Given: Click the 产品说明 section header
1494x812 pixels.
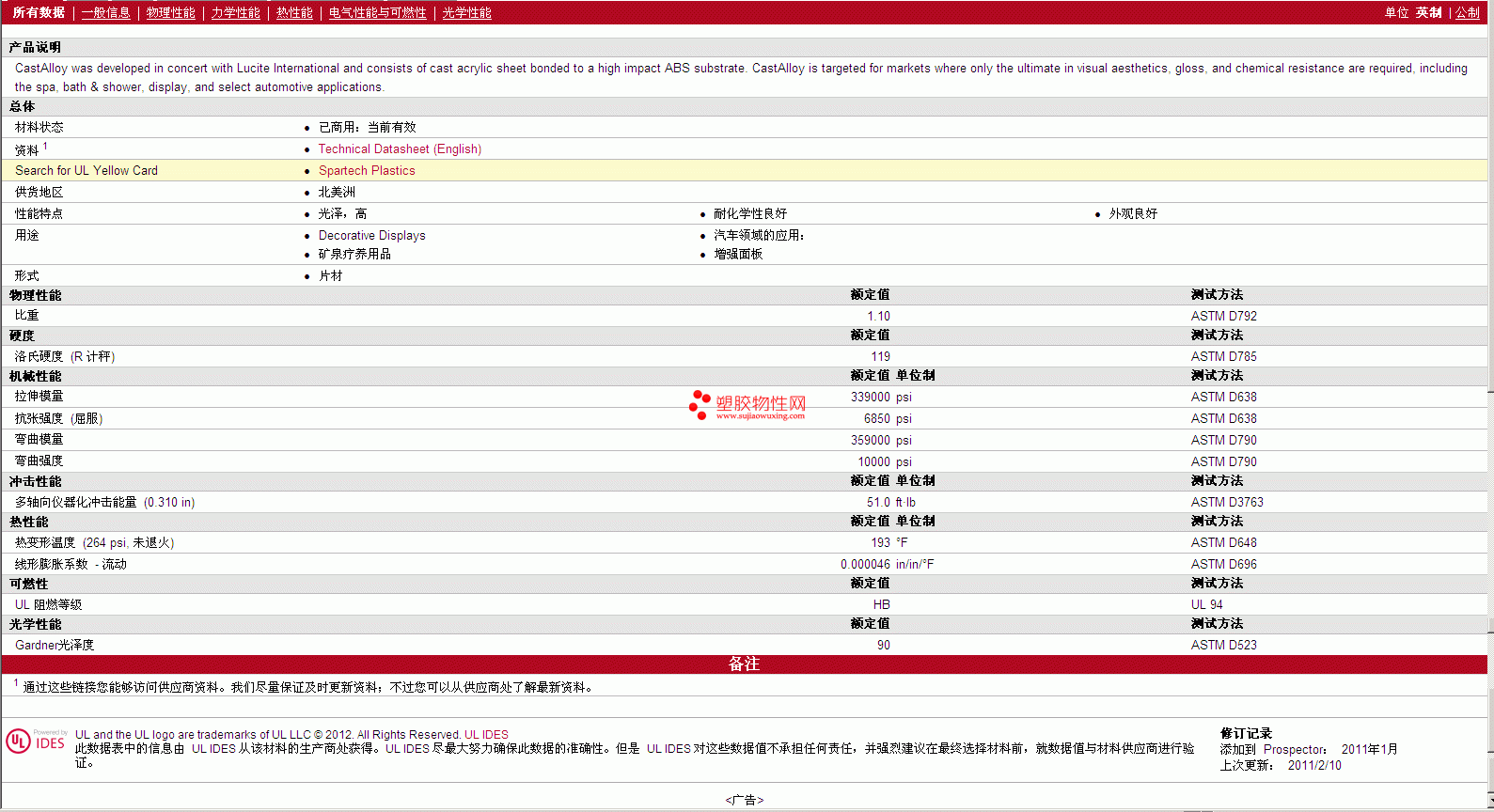Looking at the screenshot, I should [x=35, y=47].
